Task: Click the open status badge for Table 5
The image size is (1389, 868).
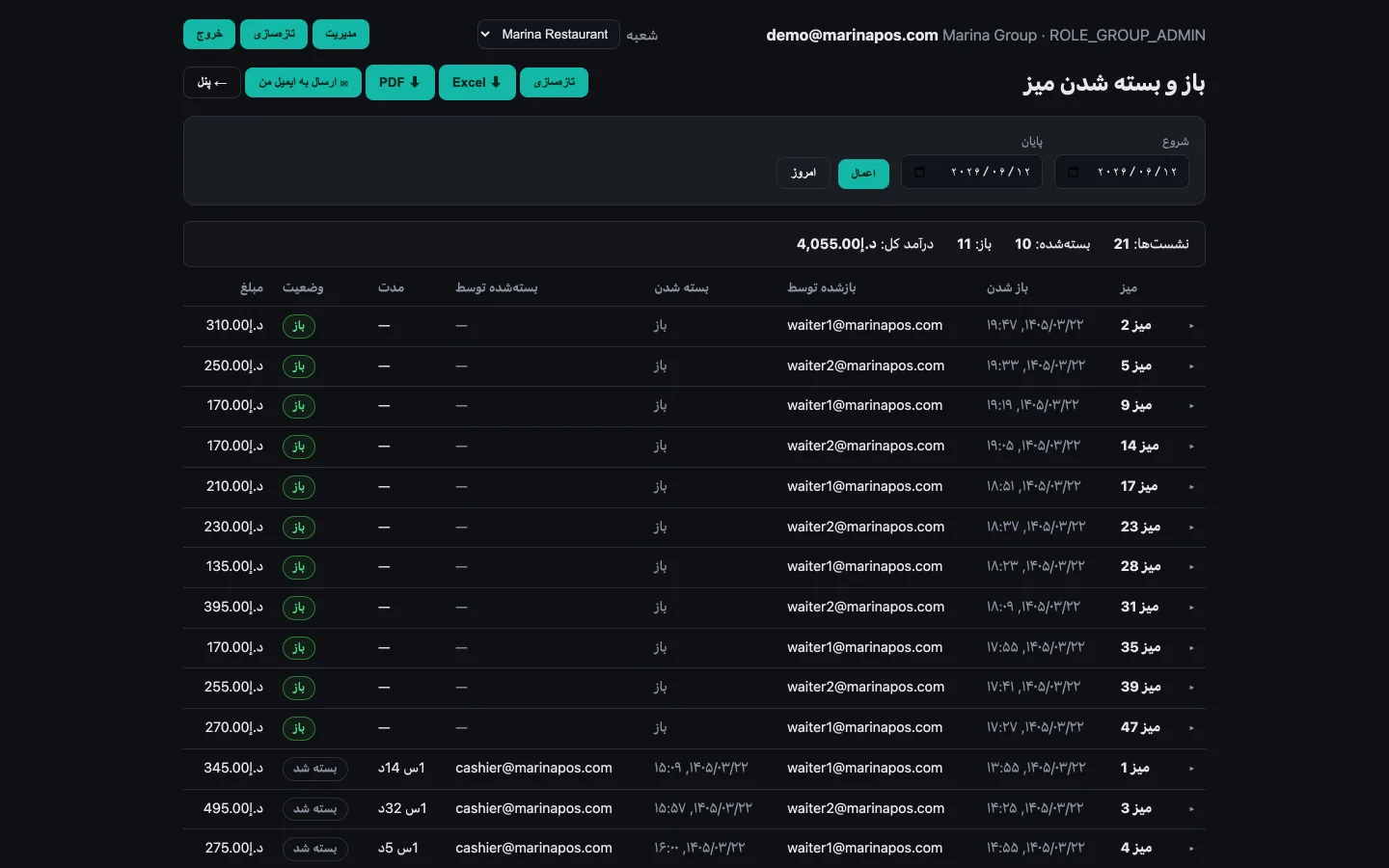Action: point(299,366)
